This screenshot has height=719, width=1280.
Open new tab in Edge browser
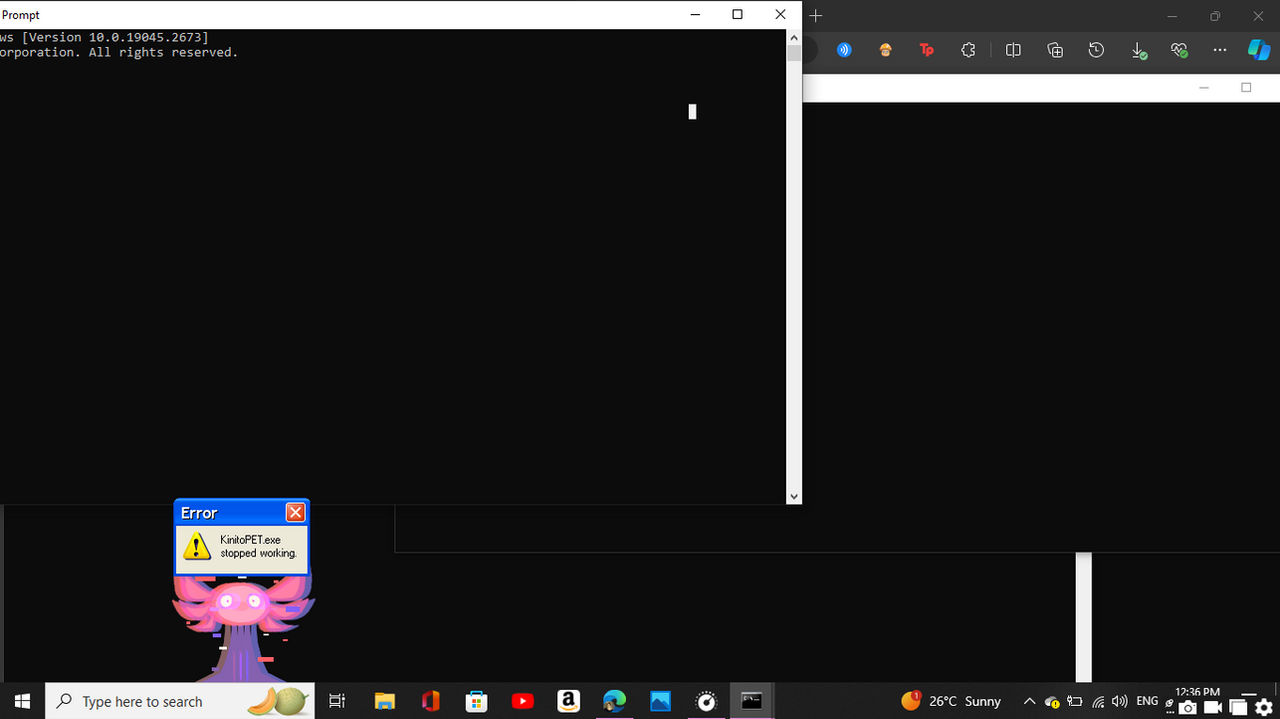(x=816, y=15)
